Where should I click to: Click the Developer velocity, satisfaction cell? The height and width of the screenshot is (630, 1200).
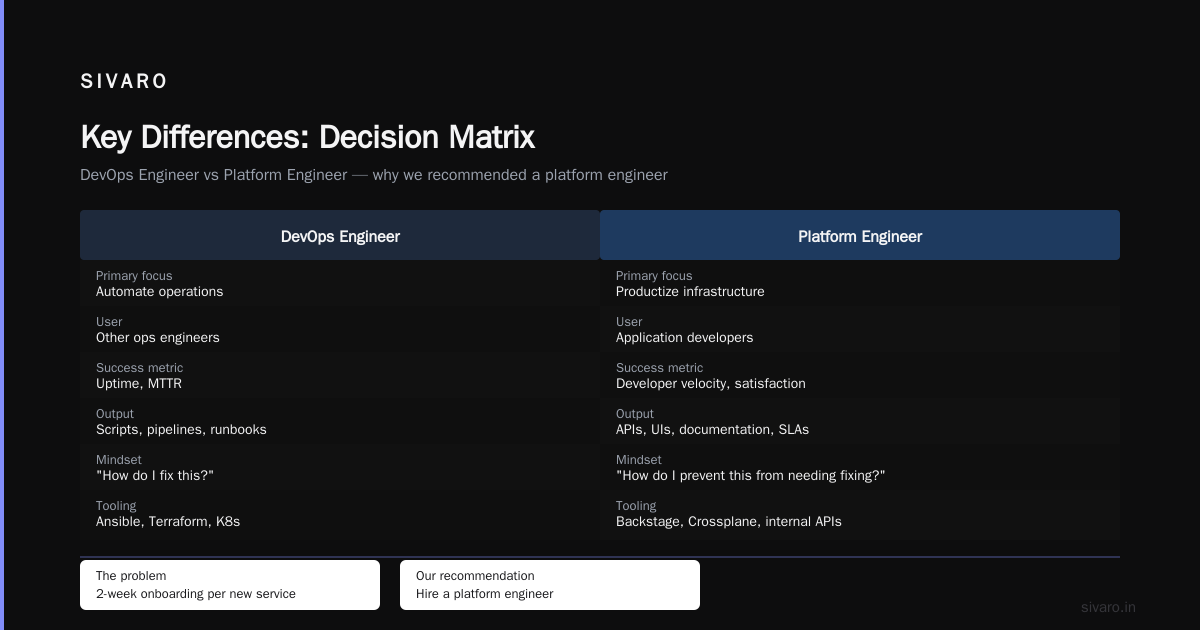860,376
